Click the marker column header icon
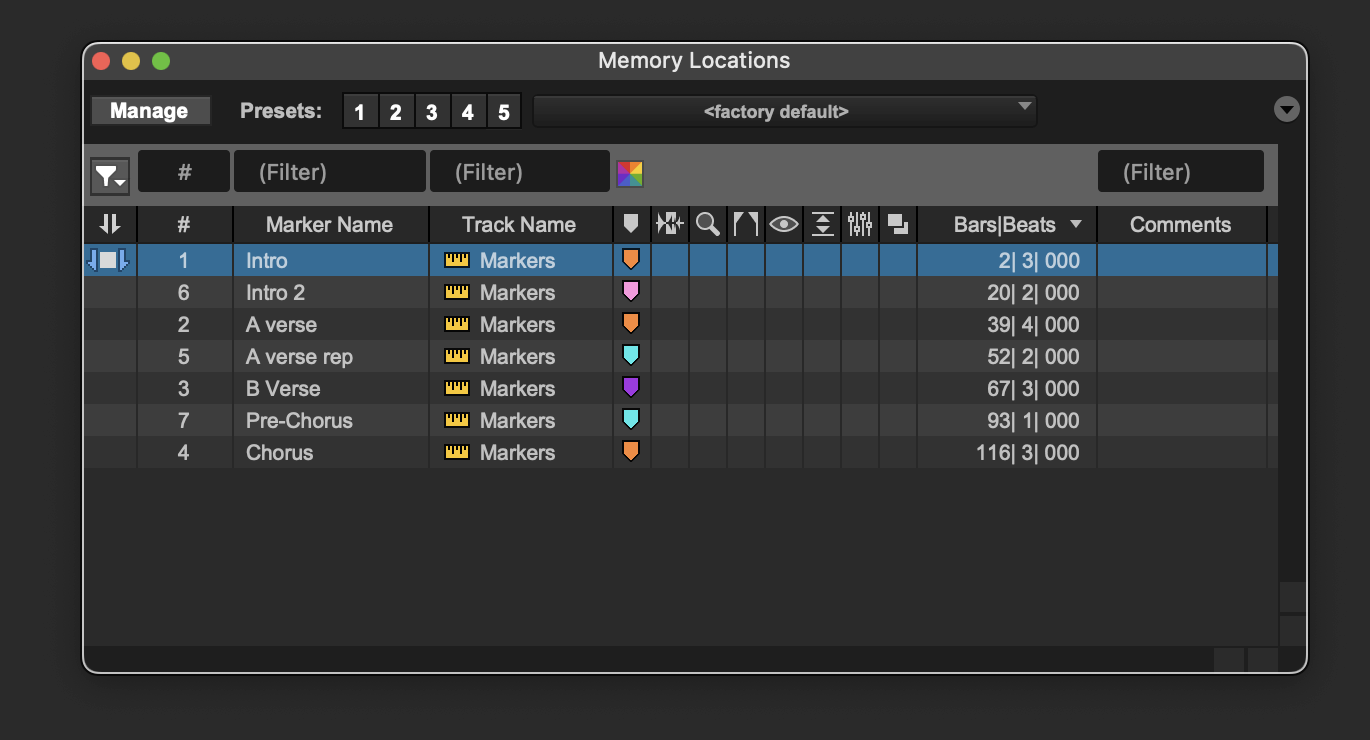Screen dimensions: 1370x740 pyautogui.click(x=631, y=225)
